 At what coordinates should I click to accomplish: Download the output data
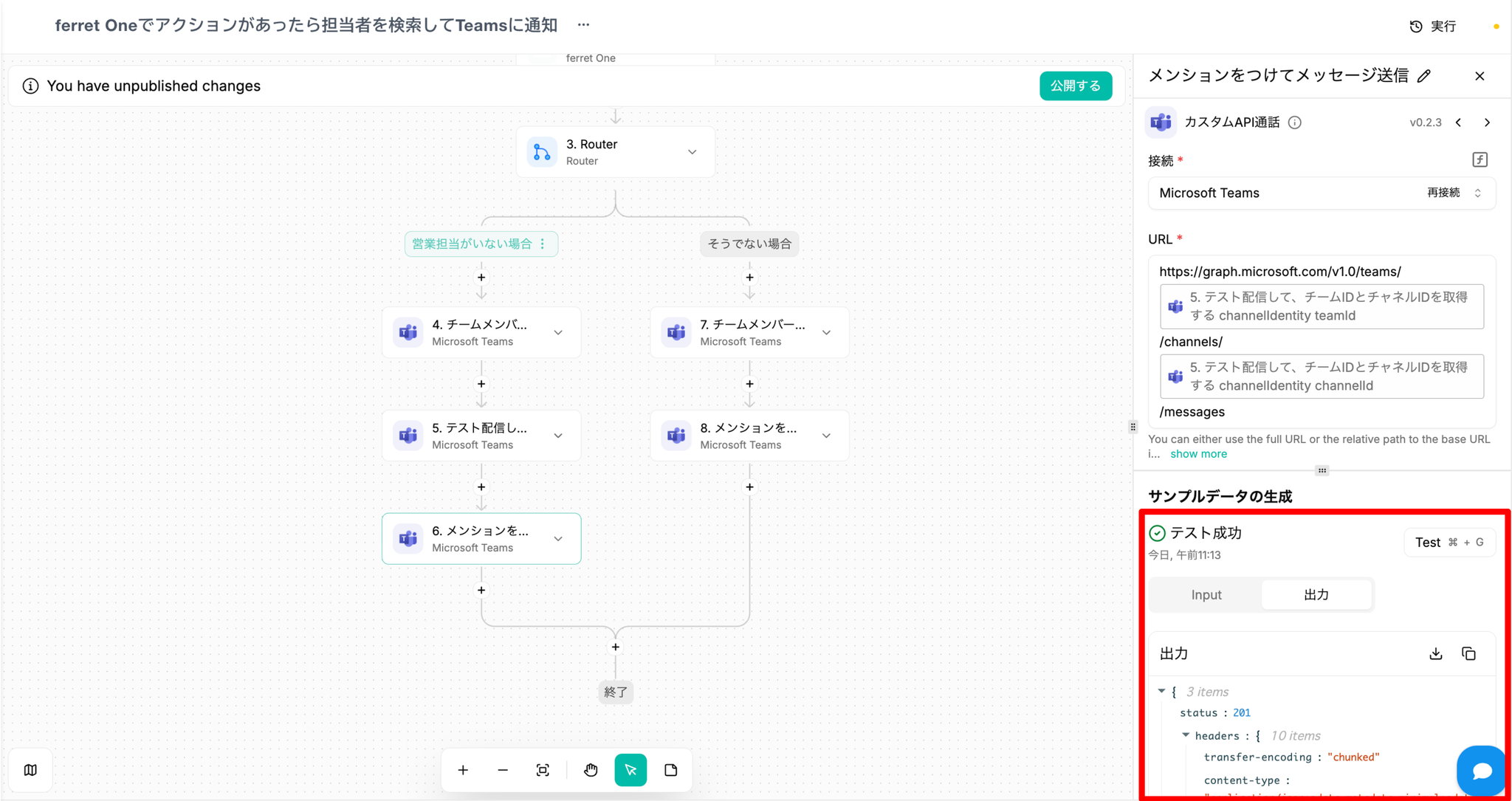[1435, 653]
